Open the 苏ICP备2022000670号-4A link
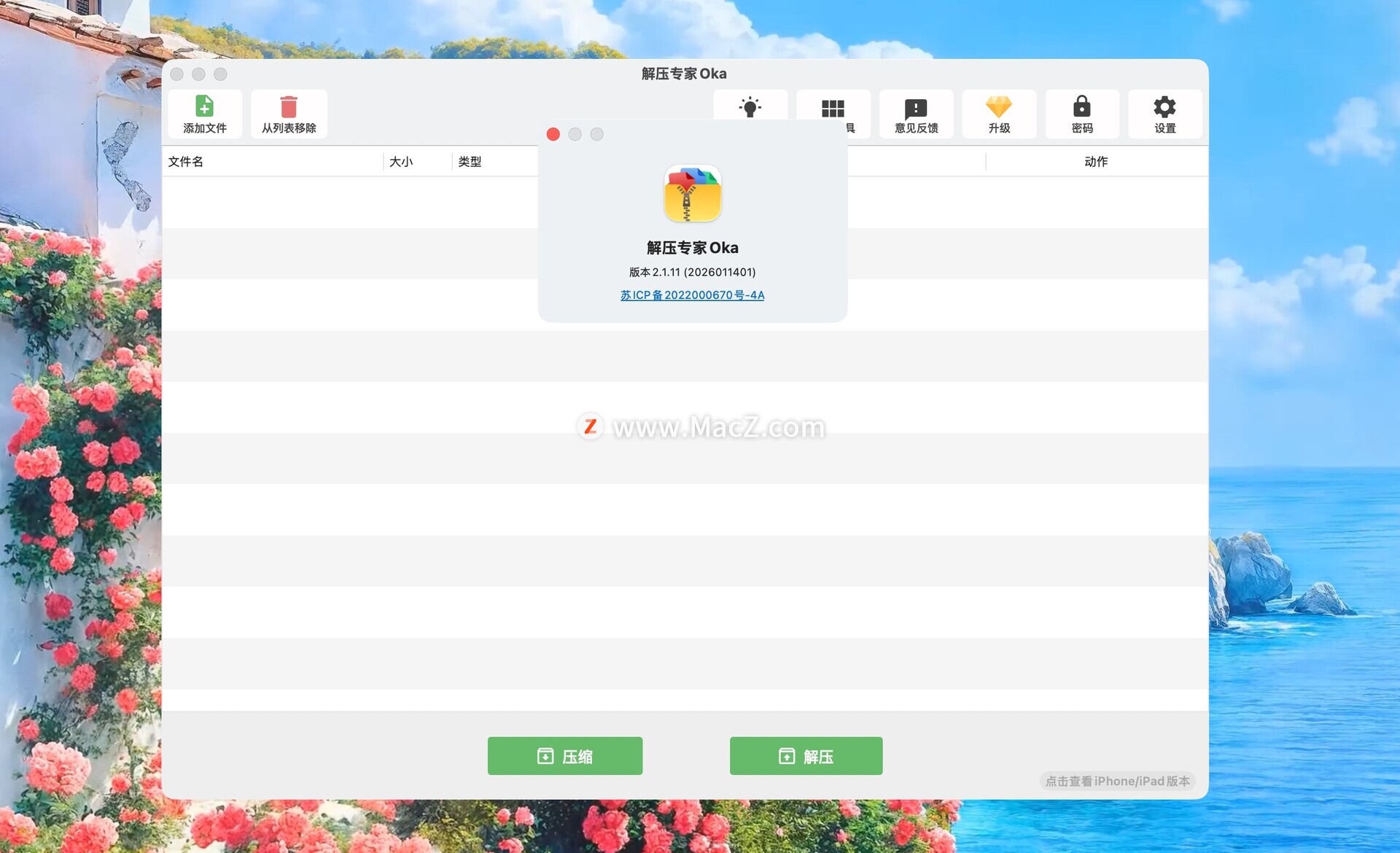This screenshot has height=853, width=1400. click(x=692, y=295)
